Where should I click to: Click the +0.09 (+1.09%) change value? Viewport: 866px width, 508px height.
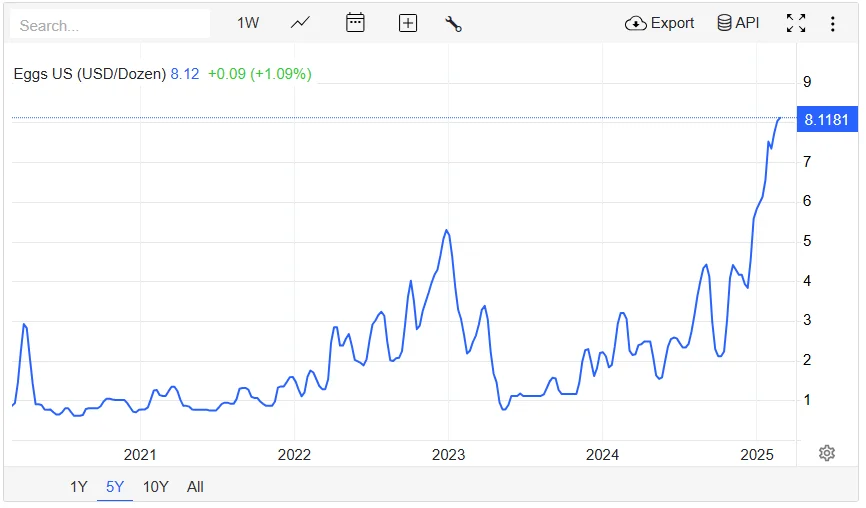click(x=259, y=73)
